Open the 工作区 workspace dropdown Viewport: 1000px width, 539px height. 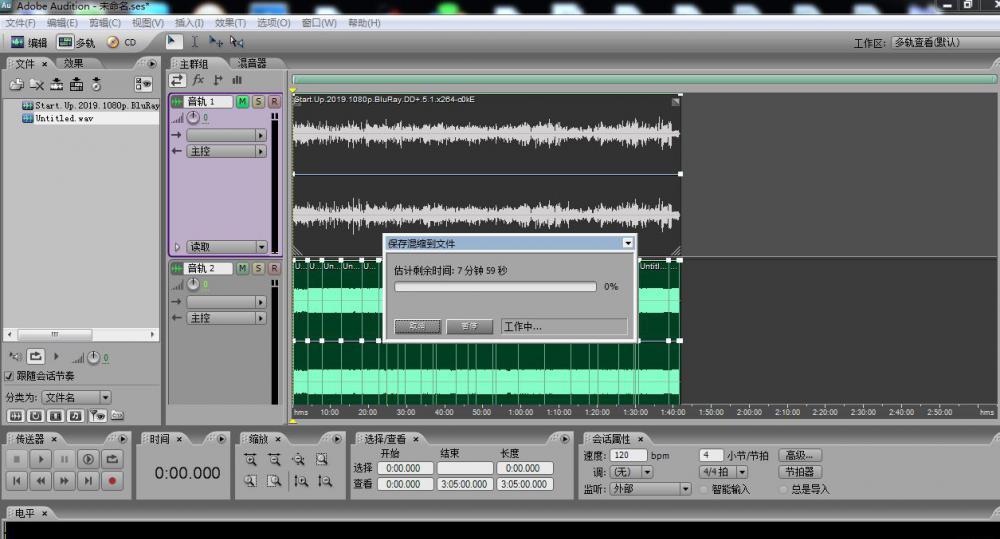point(945,43)
